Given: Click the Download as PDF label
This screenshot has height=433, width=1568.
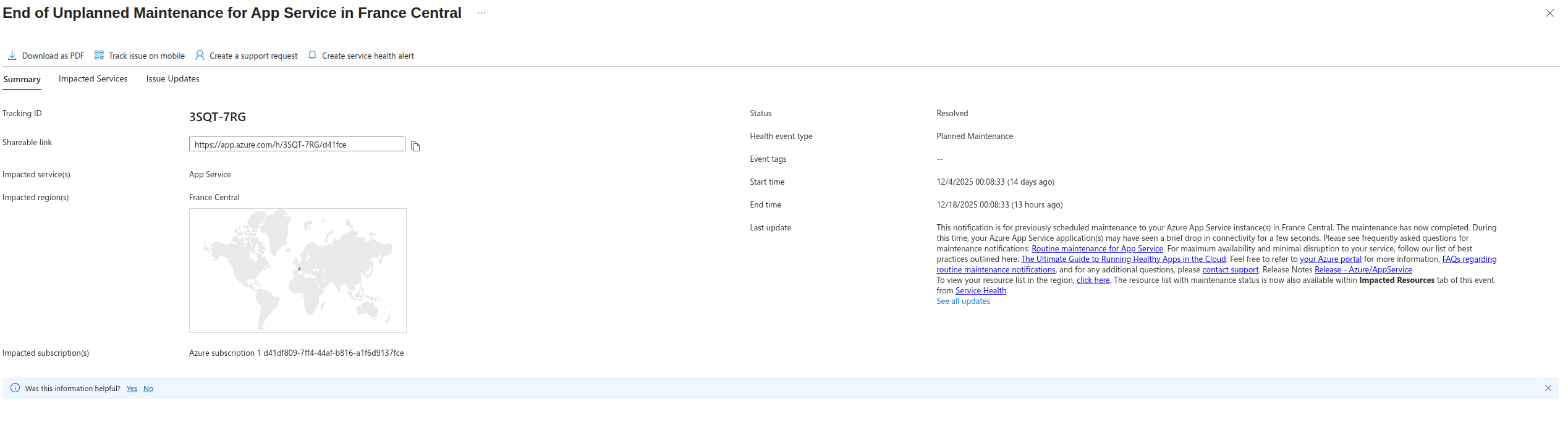Looking at the screenshot, I should tap(53, 56).
